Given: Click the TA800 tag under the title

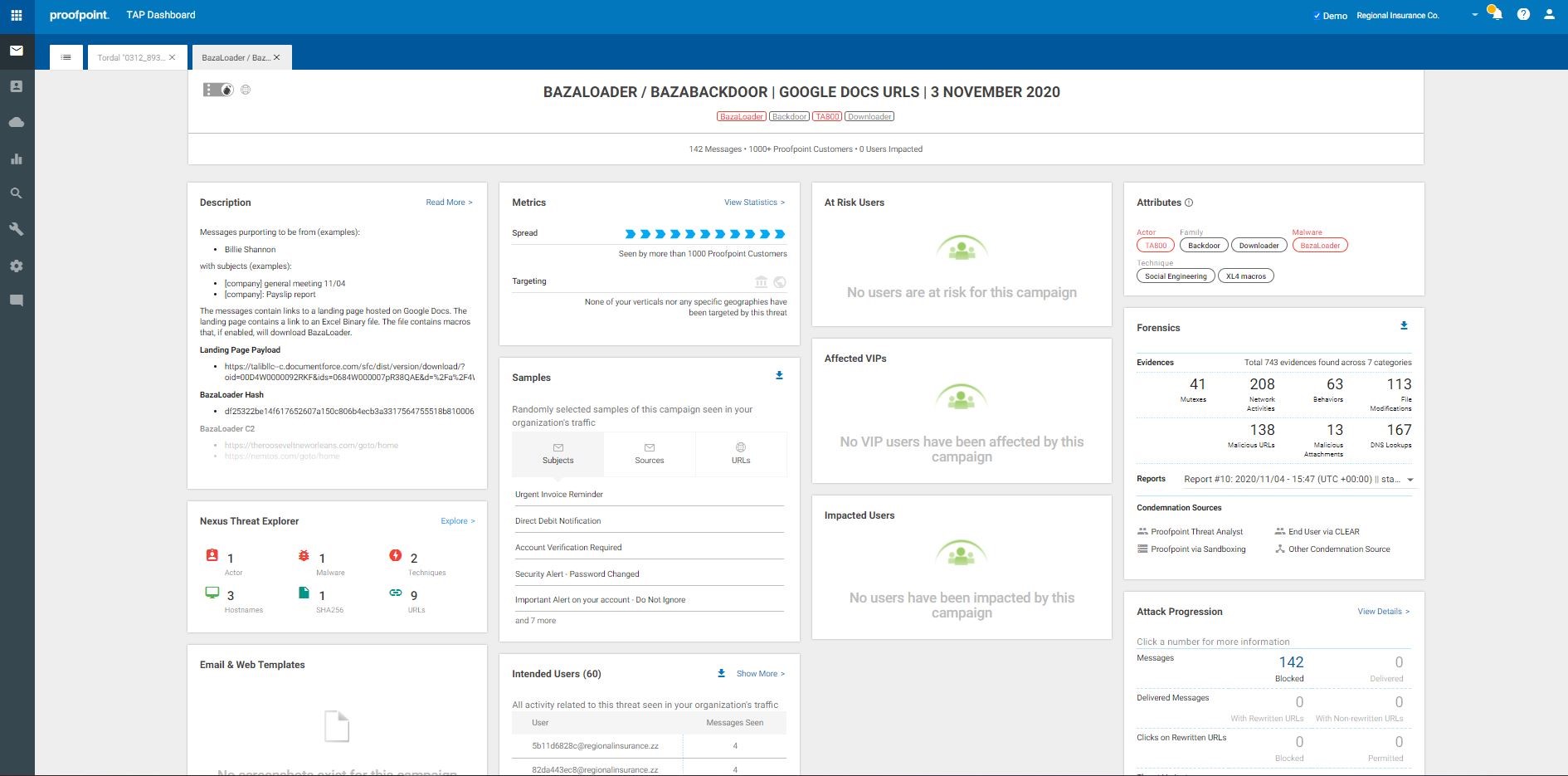Looking at the screenshot, I should pos(827,116).
